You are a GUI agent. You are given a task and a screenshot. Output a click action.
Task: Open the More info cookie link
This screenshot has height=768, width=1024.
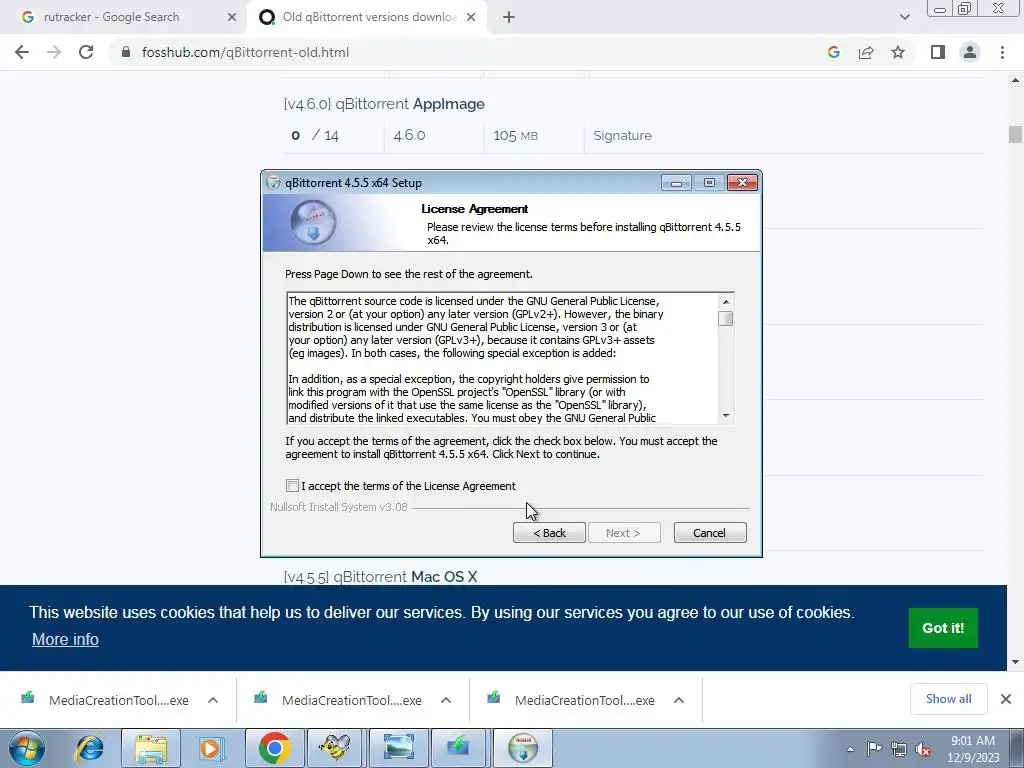click(65, 639)
